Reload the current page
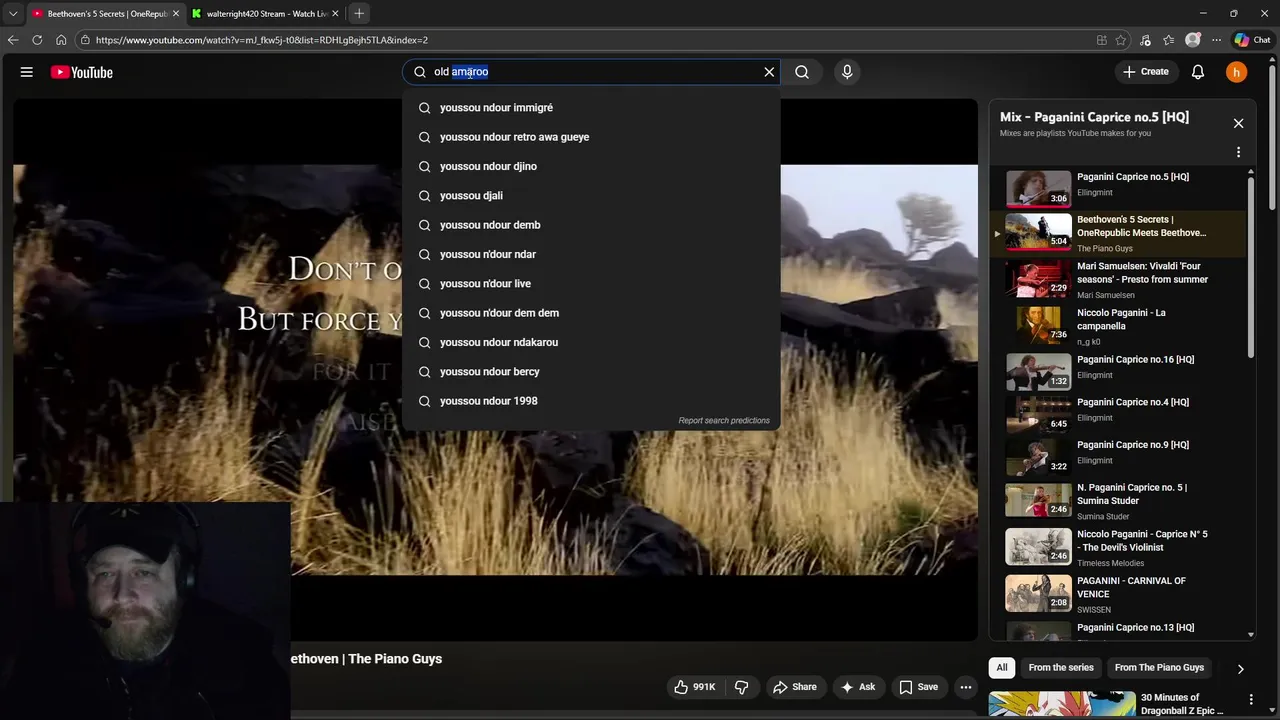The width and height of the screenshot is (1280, 720). [37, 40]
